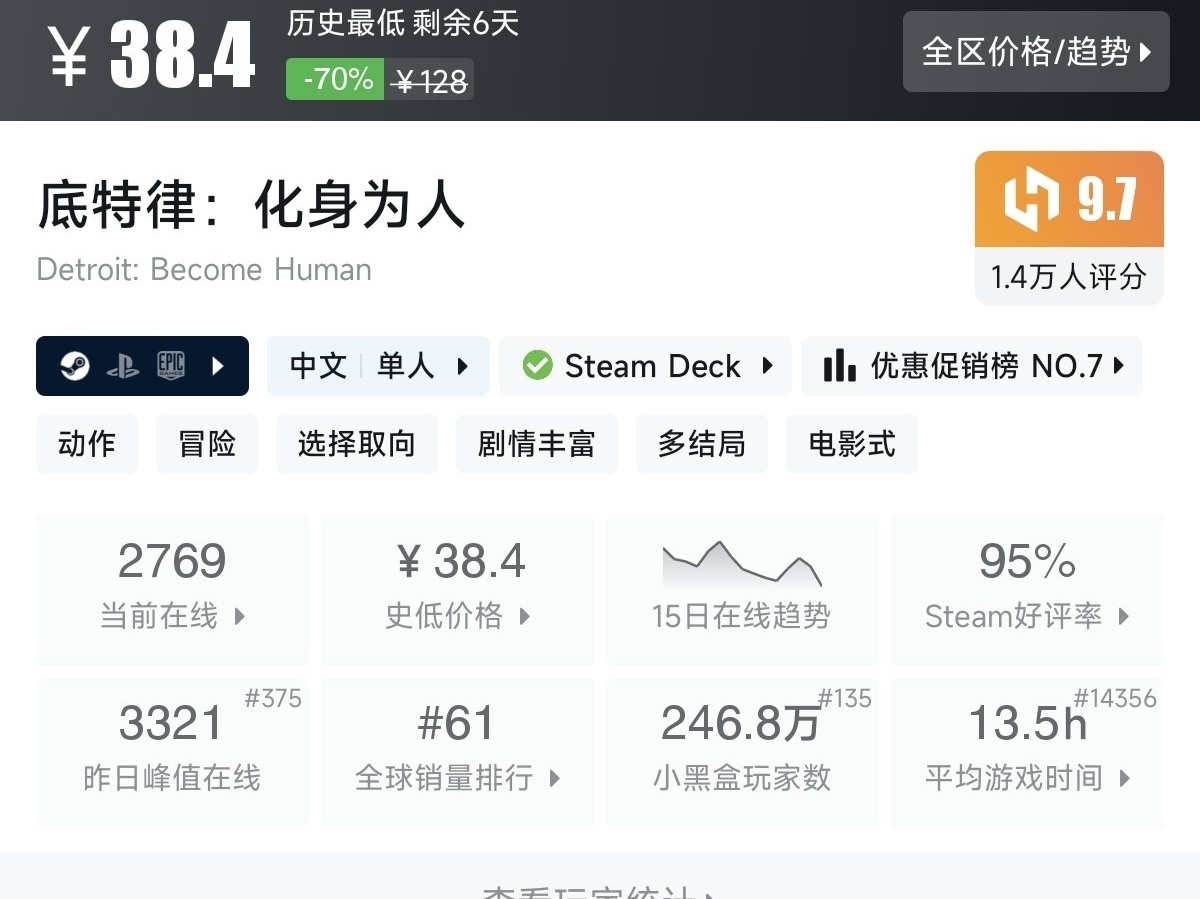The width and height of the screenshot is (1200, 899).
Task: Open the 平均游戏时间 13.5h card
Action: coord(1027,753)
